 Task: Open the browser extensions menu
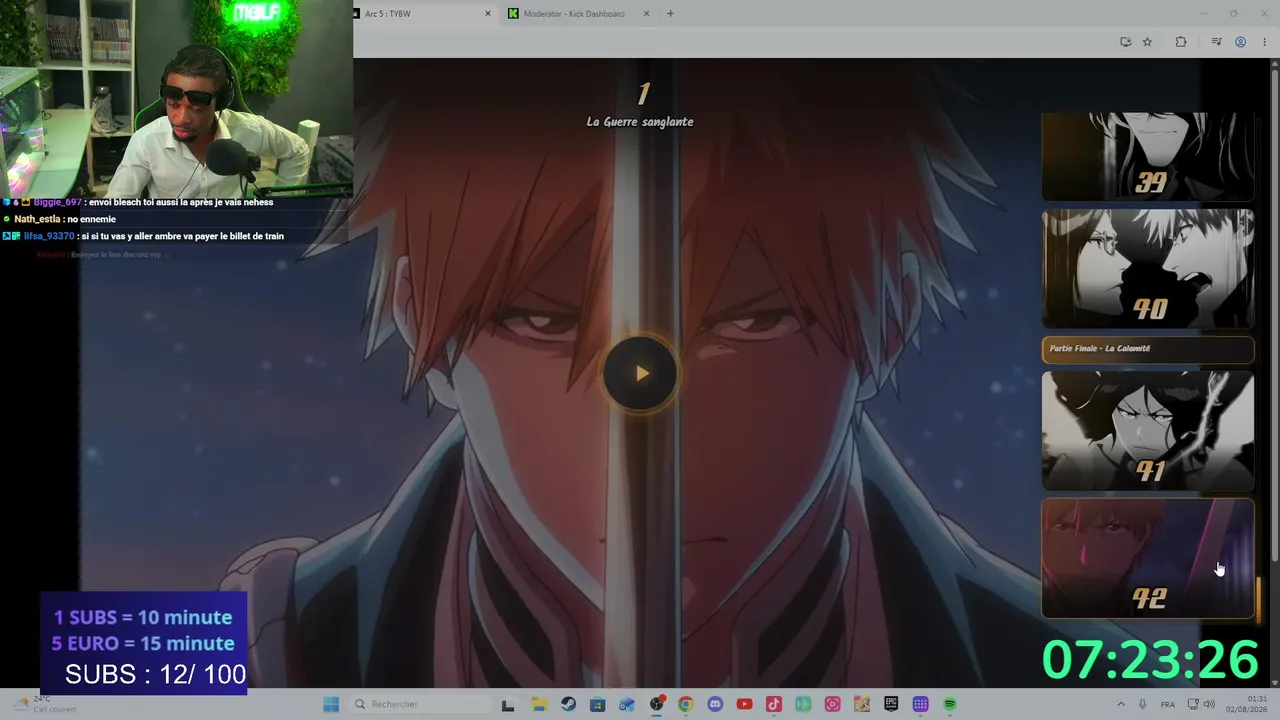click(x=1181, y=42)
